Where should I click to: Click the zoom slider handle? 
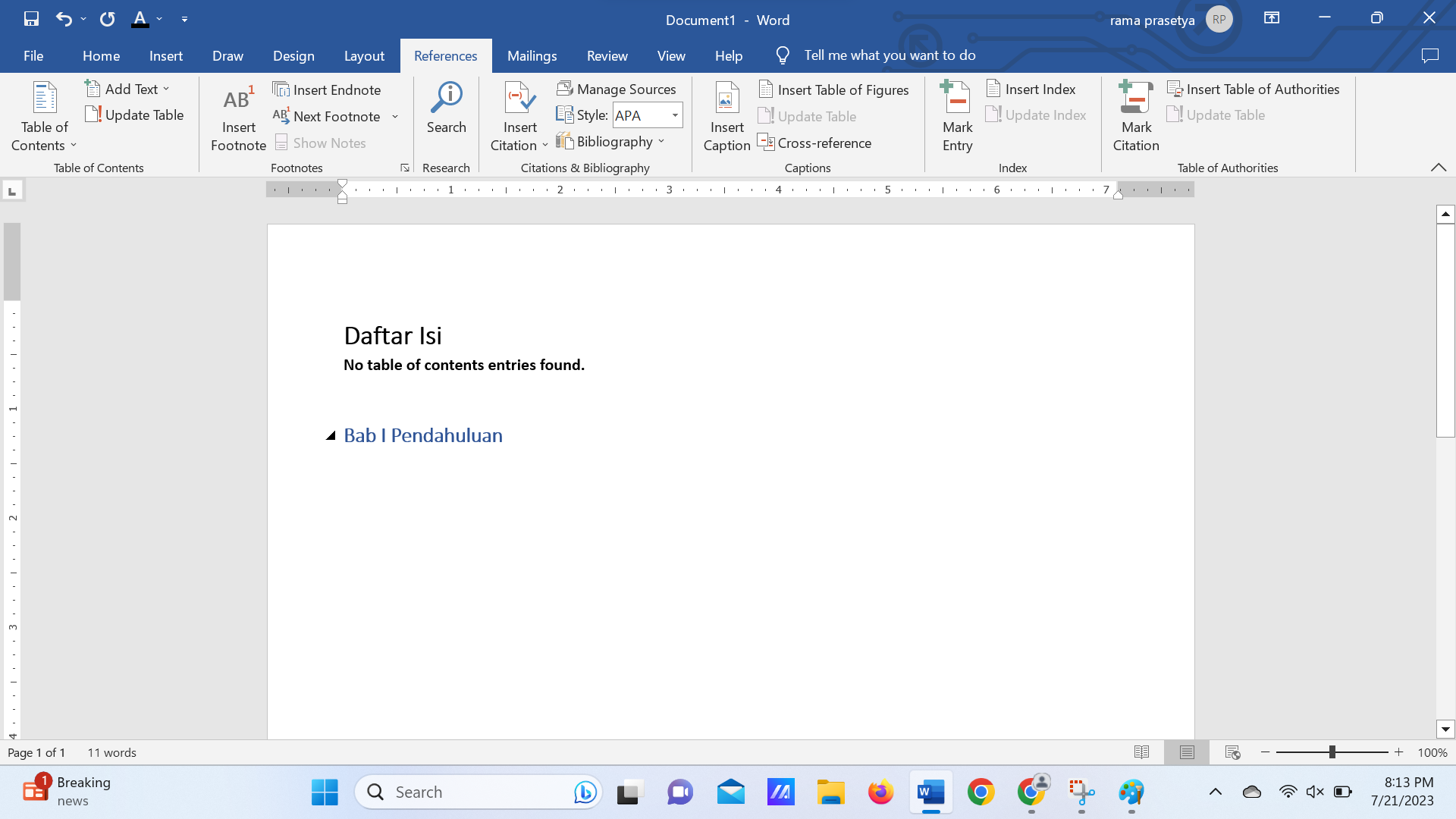pyautogui.click(x=1332, y=752)
